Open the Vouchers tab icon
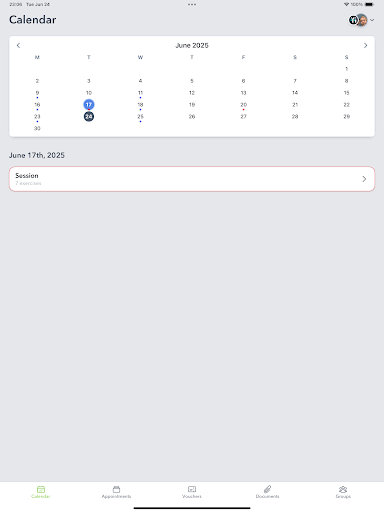 pyautogui.click(x=192, y=489)
